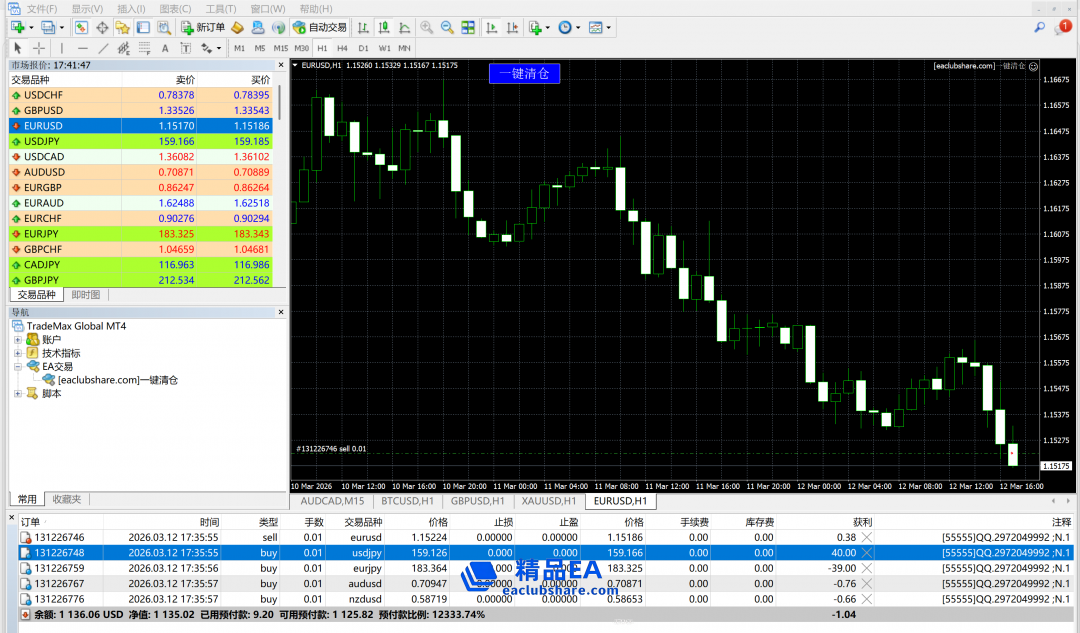Image resolution: width=1080 pixels, height=633 pixels.
Task: Switch to the XAUUSD,H1 chart tab
Action: (548, 501)
